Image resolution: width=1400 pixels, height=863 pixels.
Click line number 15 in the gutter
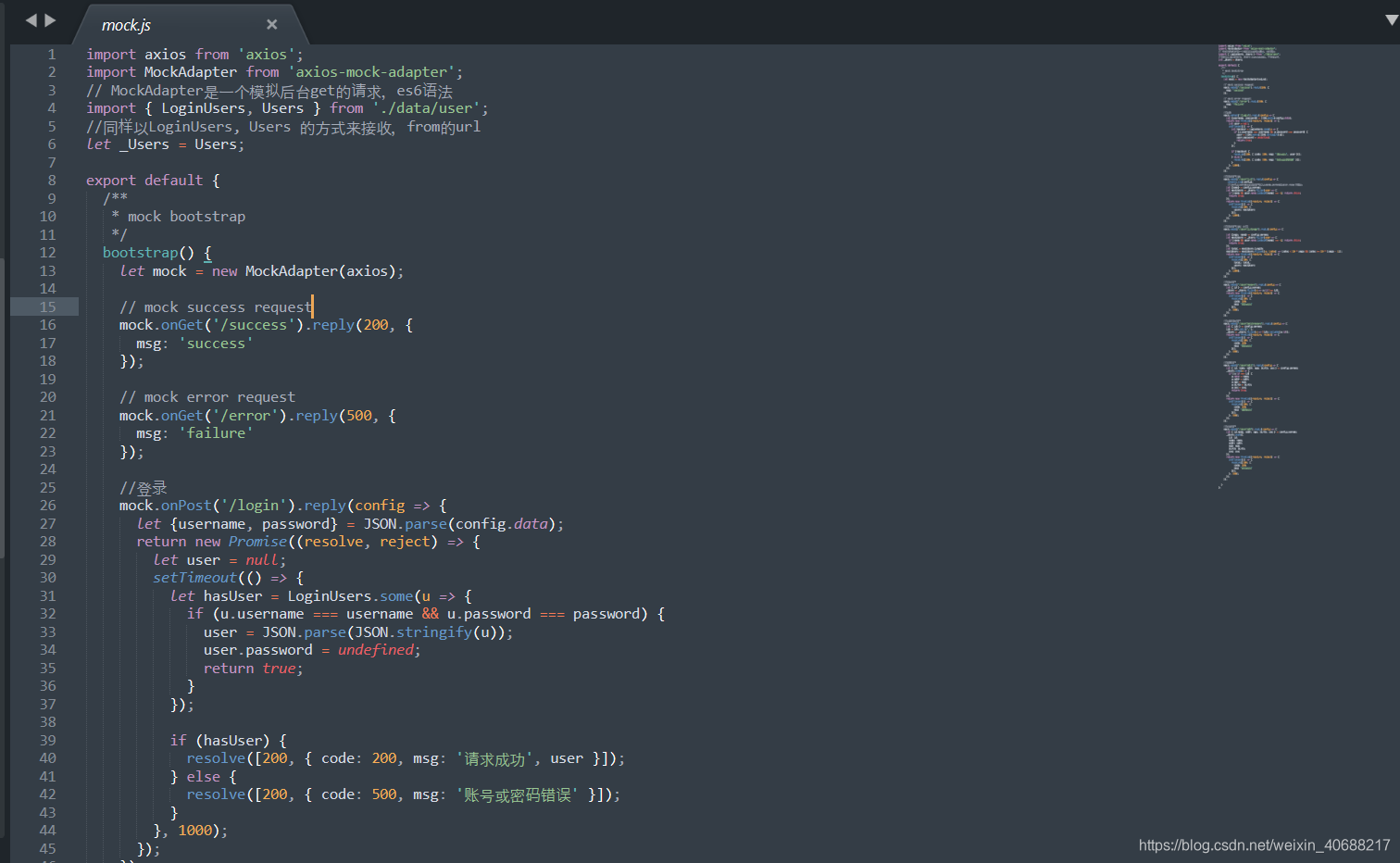click(47, 306)
